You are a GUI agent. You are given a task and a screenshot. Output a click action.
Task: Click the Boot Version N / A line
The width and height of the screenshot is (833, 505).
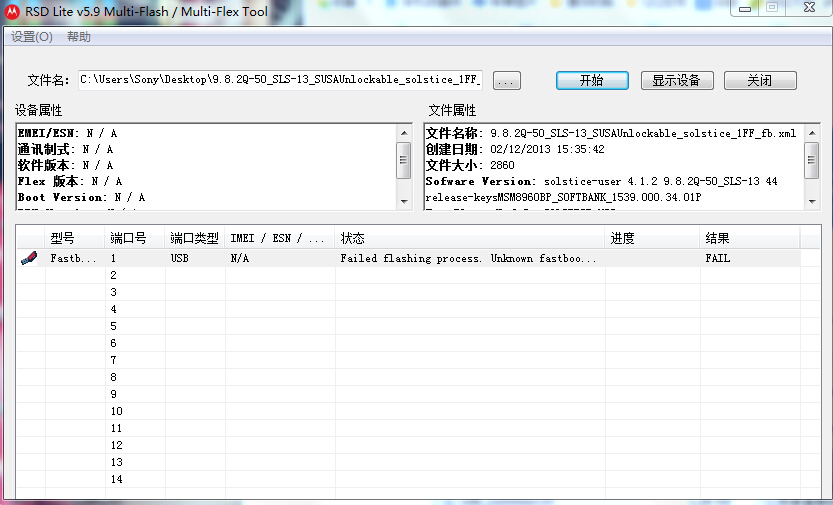[81, 197]
